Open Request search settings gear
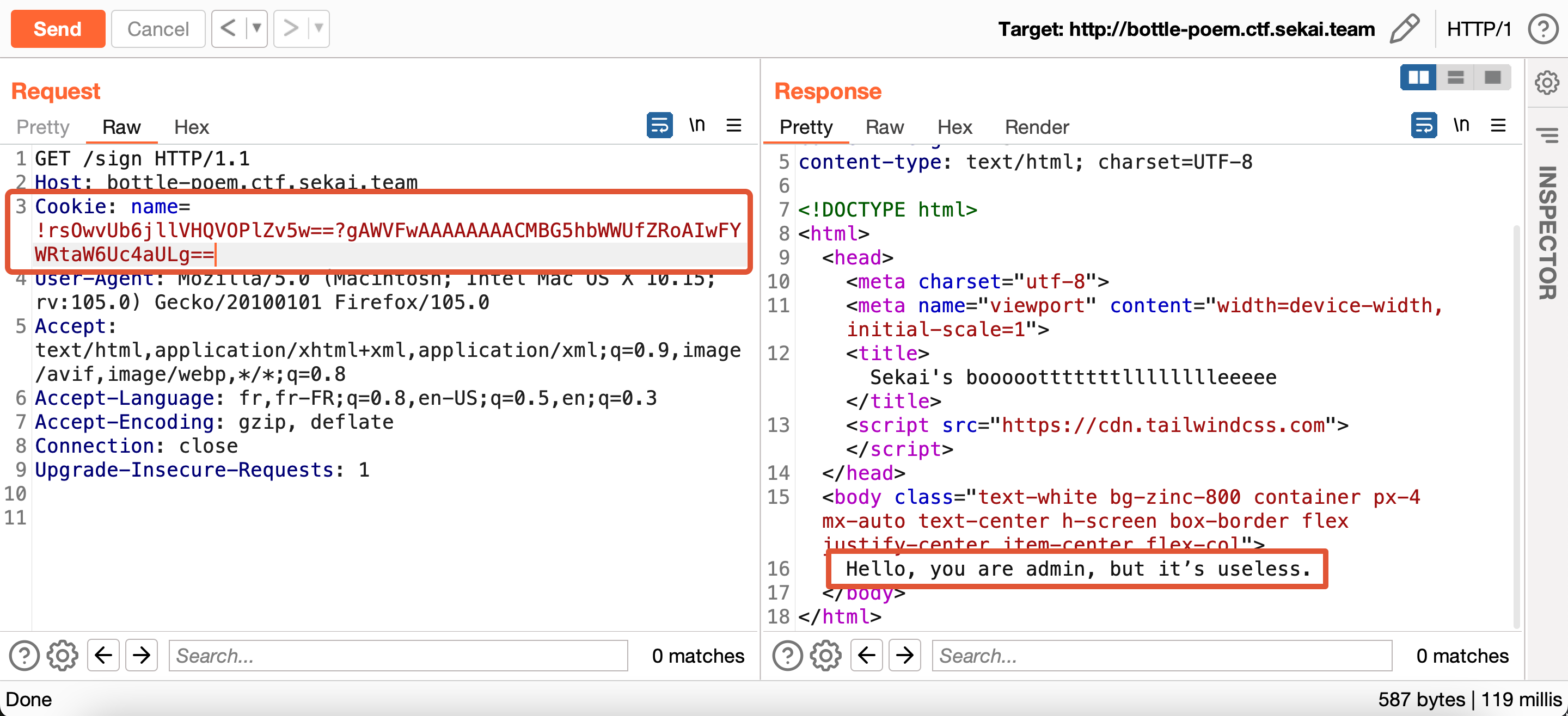The height and width of the screenshot is (716, 1568). [63, 656]
